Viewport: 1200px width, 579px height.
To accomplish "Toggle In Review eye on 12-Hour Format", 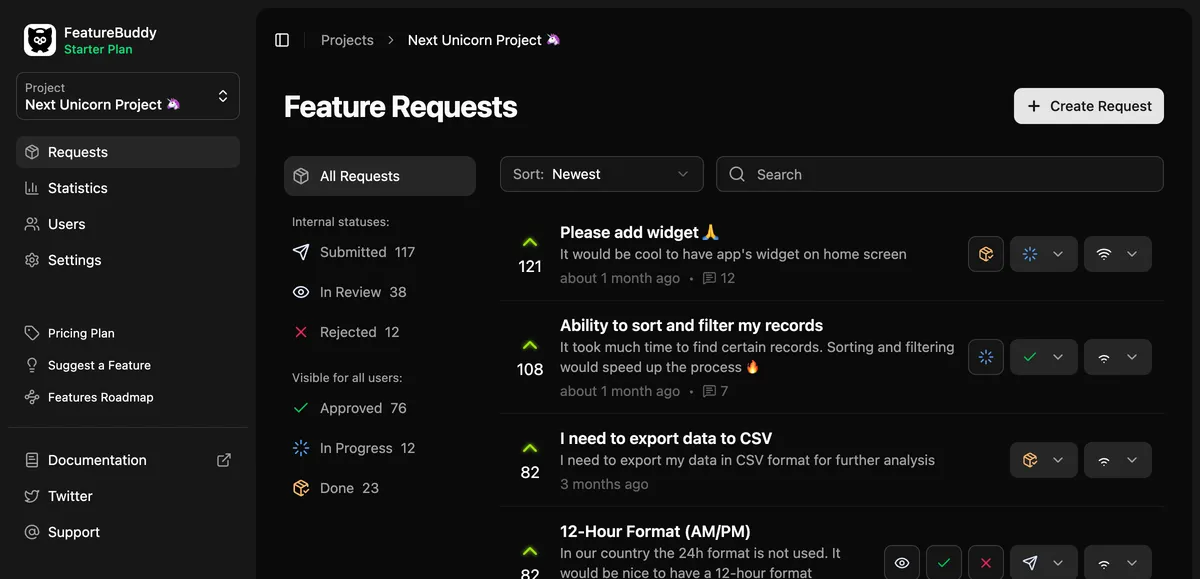I will click(x=902, y=563).
